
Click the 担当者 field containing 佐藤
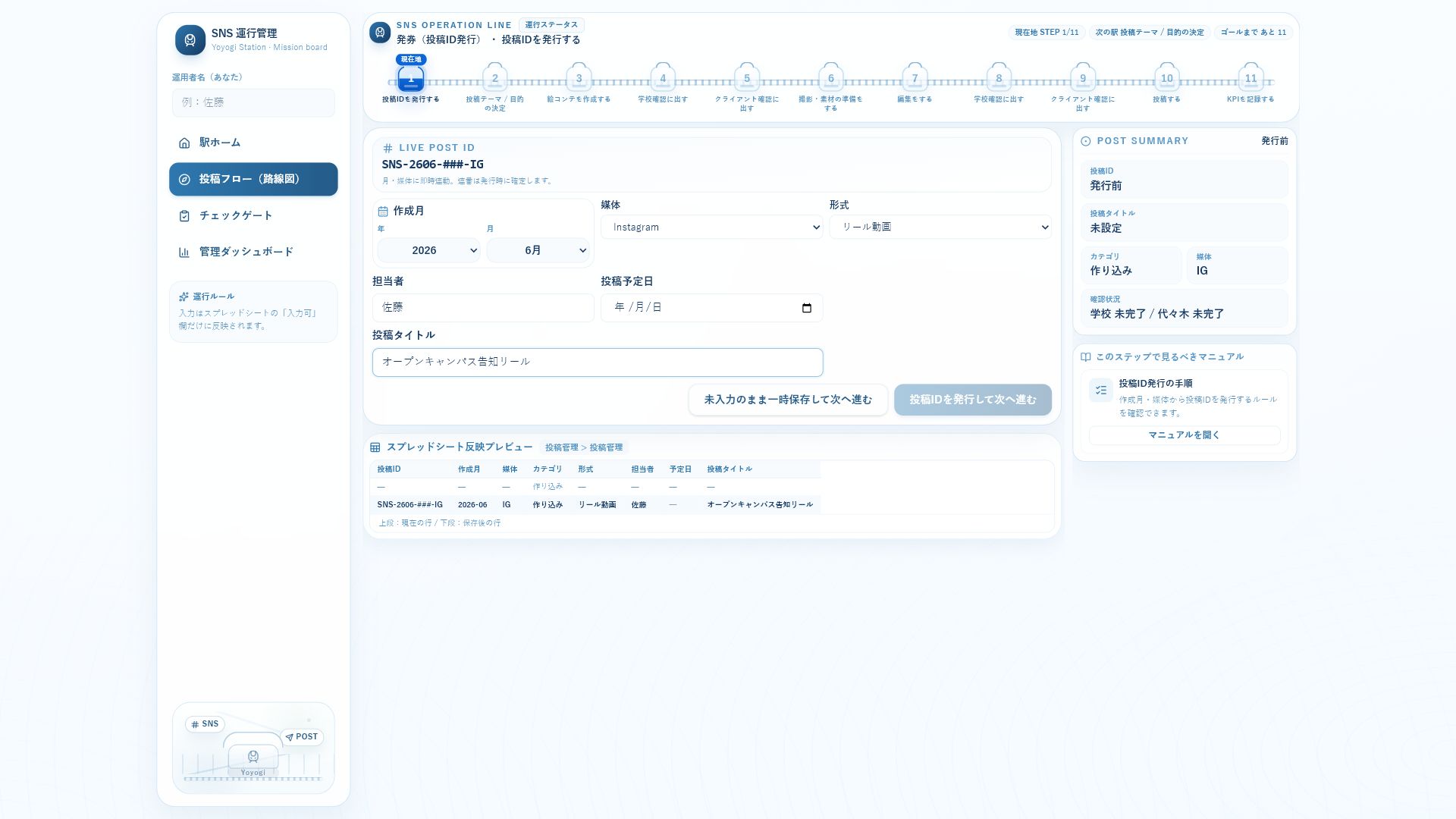point(483,308)
